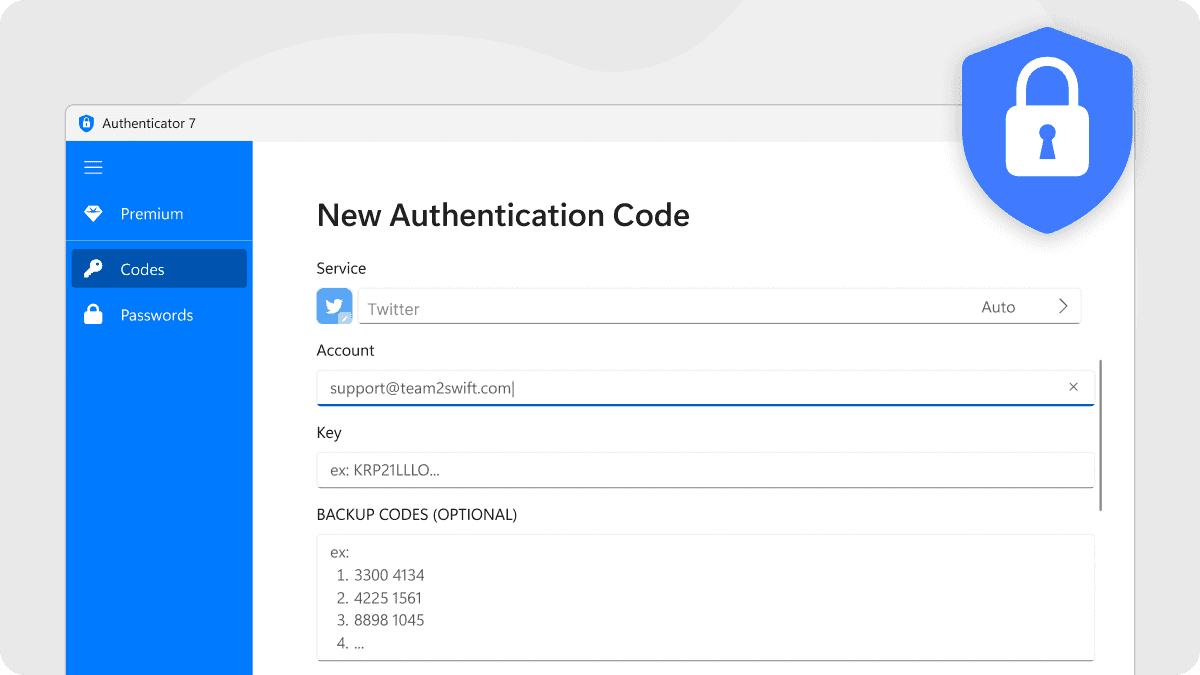The height and width of the screenshot is (675, 1200).
Task: Open the Auto selection in Service row
Action: pyautogui.click(x=997, y=307)
